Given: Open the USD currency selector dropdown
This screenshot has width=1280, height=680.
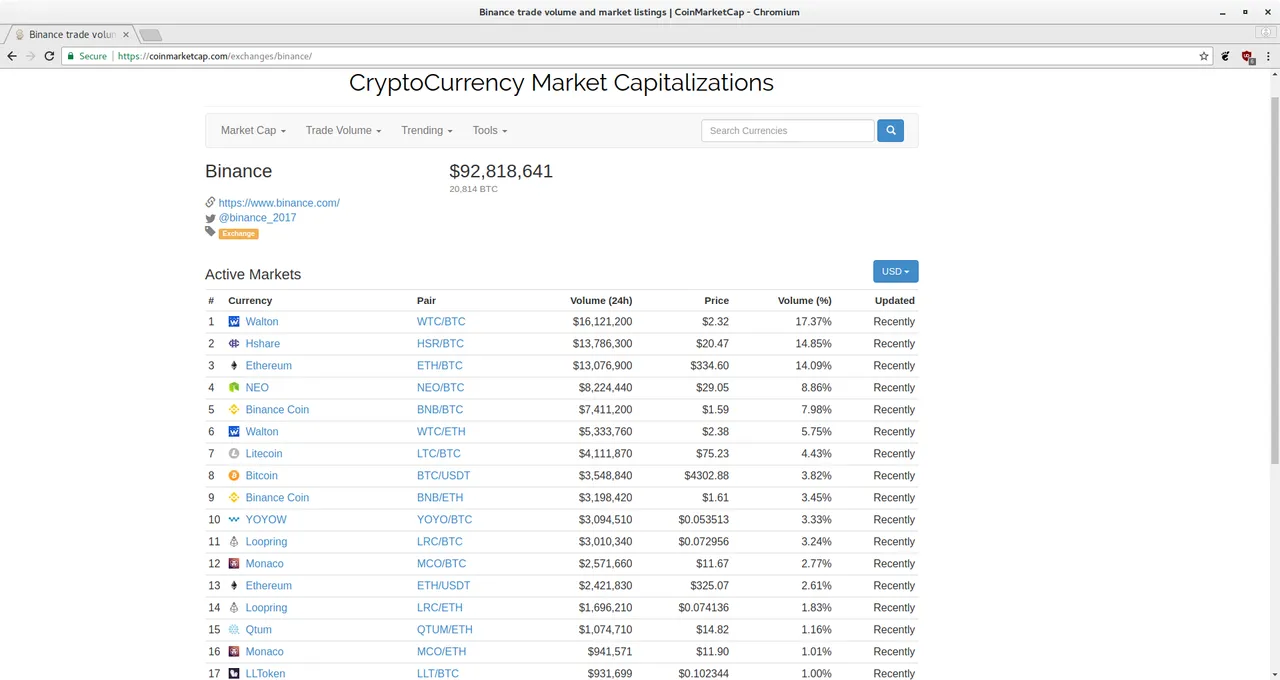Looking at the screenshot, I should point(895,271).
